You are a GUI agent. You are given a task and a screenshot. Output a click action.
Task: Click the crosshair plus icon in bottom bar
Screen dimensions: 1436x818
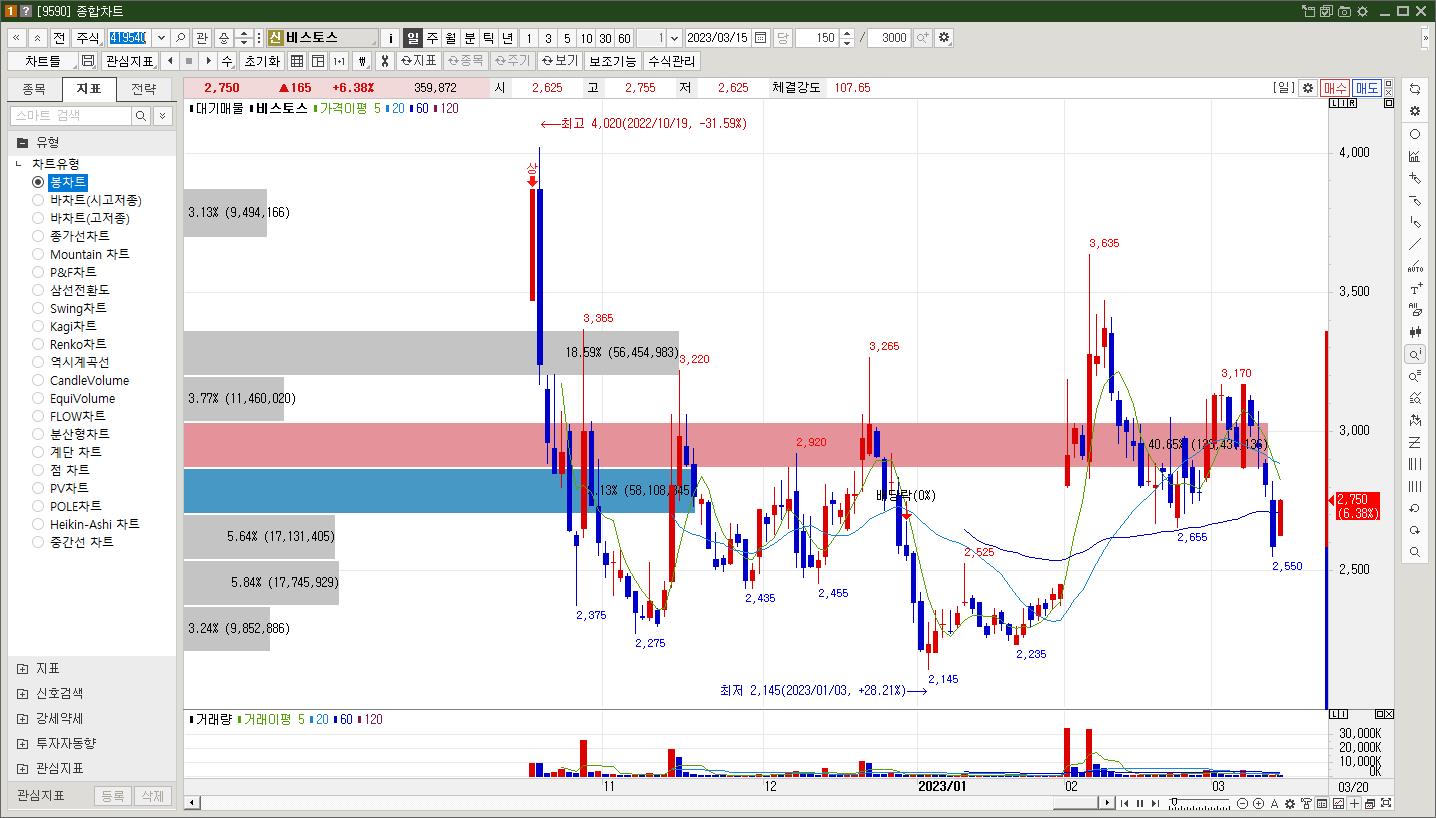click(1354, 804)
